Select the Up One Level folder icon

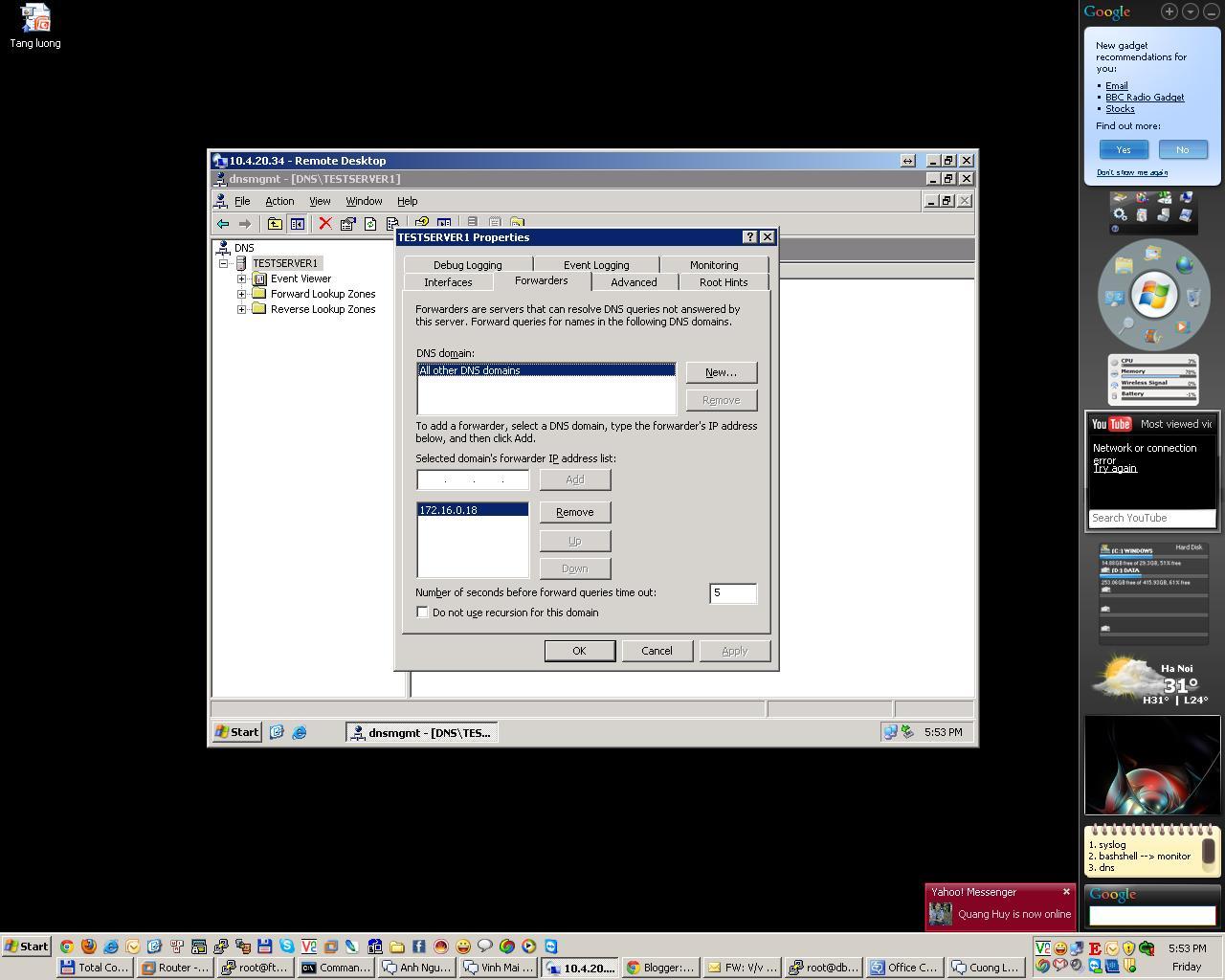(x=274, y=223)
